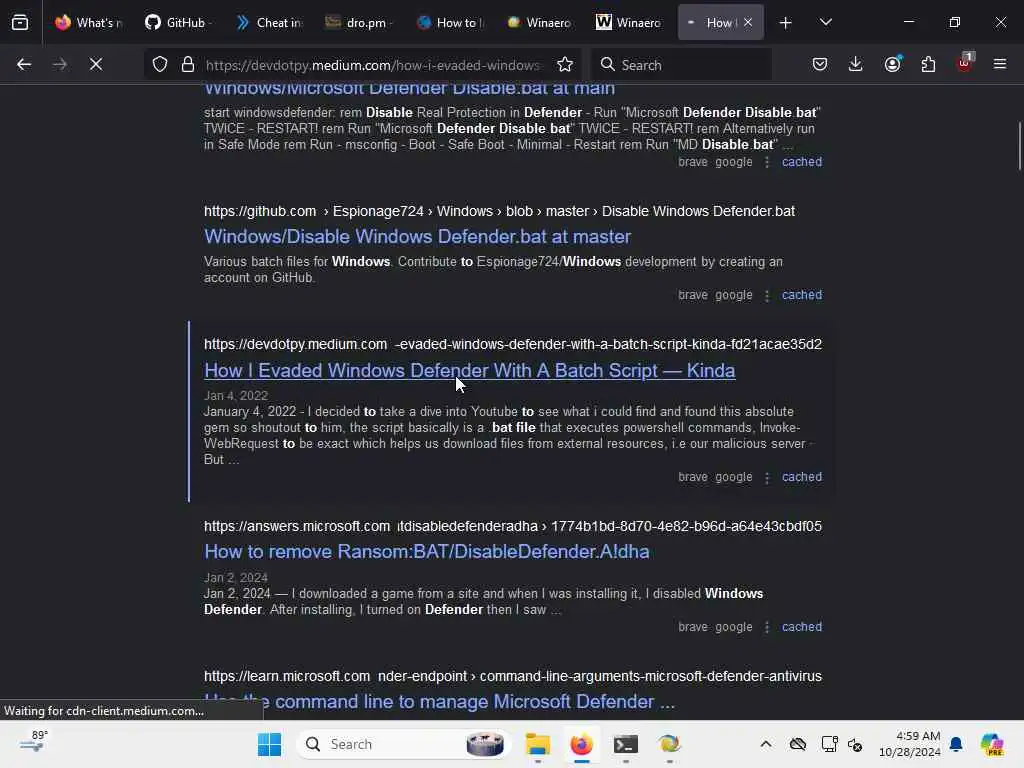Click google link under medium.com result

733,477
